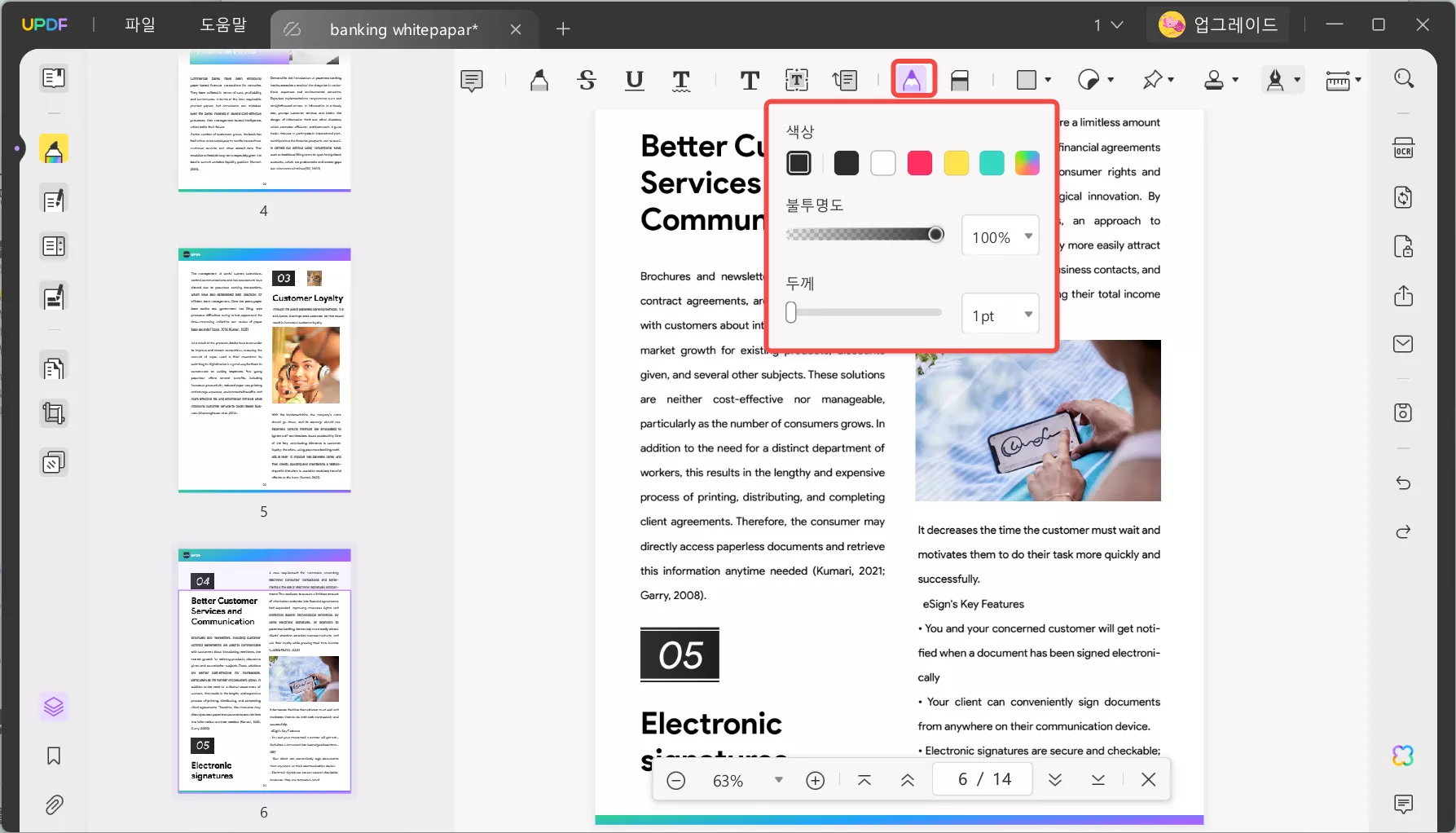Select the eraser tool
This screenshot has height=833, width=1456.
(x=960, y=80)
